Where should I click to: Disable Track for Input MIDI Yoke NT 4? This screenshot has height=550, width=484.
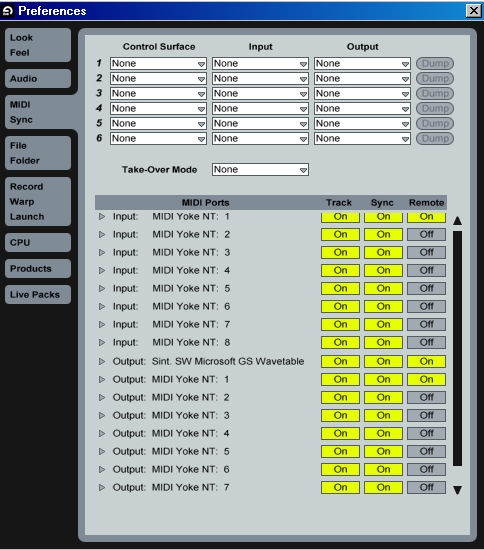pyautogui.click(x=340, y=270)
